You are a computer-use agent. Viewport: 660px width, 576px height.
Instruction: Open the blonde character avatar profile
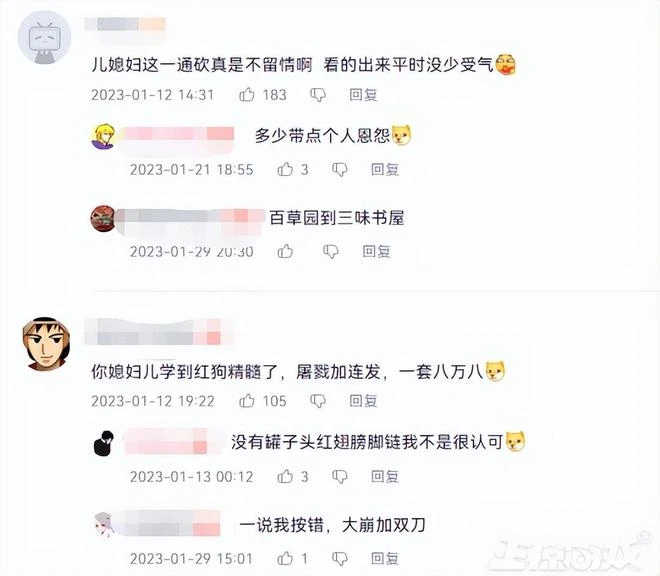pyautogui.click(x=104, y=136)
